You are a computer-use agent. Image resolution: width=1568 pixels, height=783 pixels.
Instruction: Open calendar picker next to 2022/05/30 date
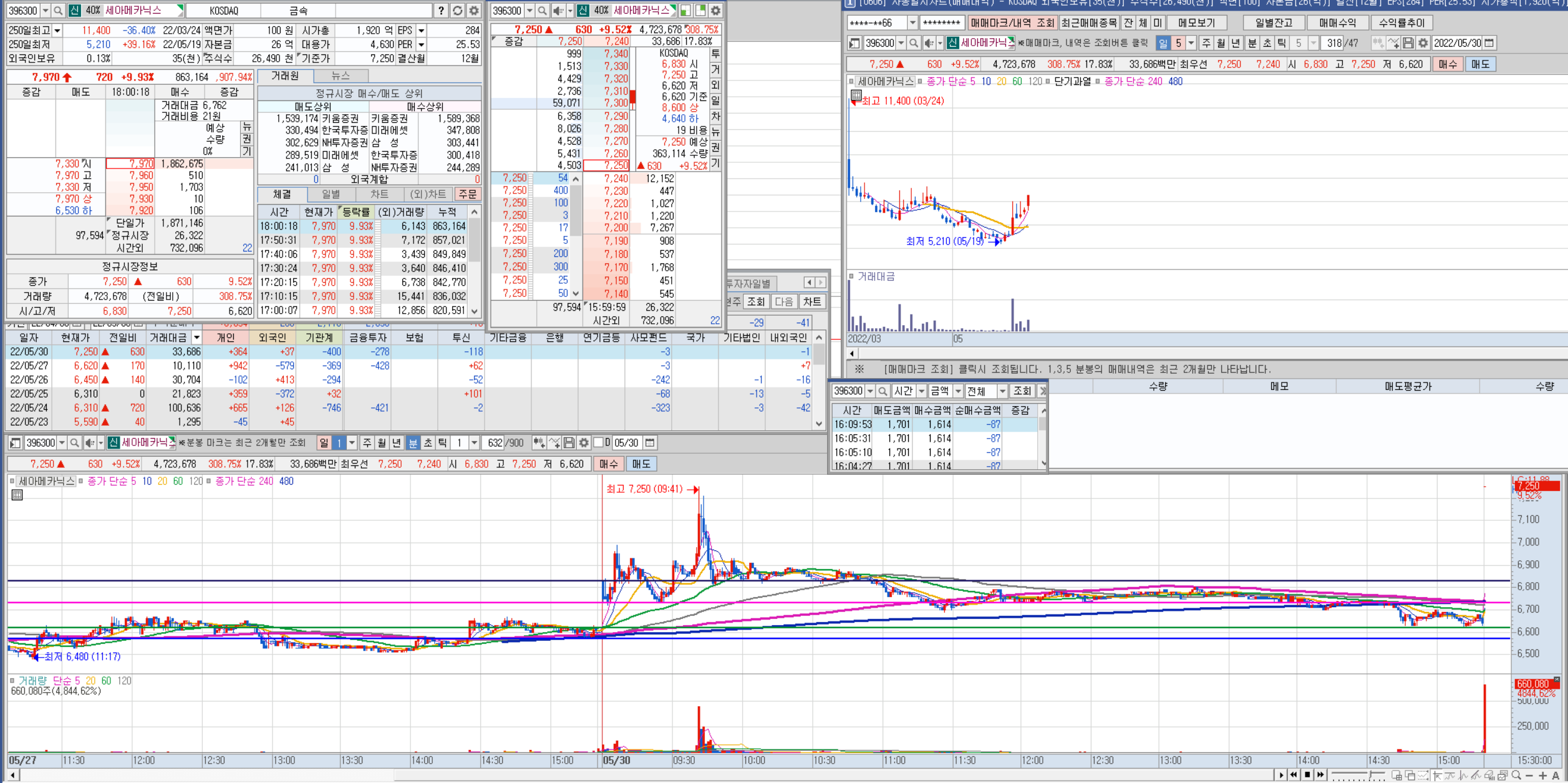[x=1489, y=43]
